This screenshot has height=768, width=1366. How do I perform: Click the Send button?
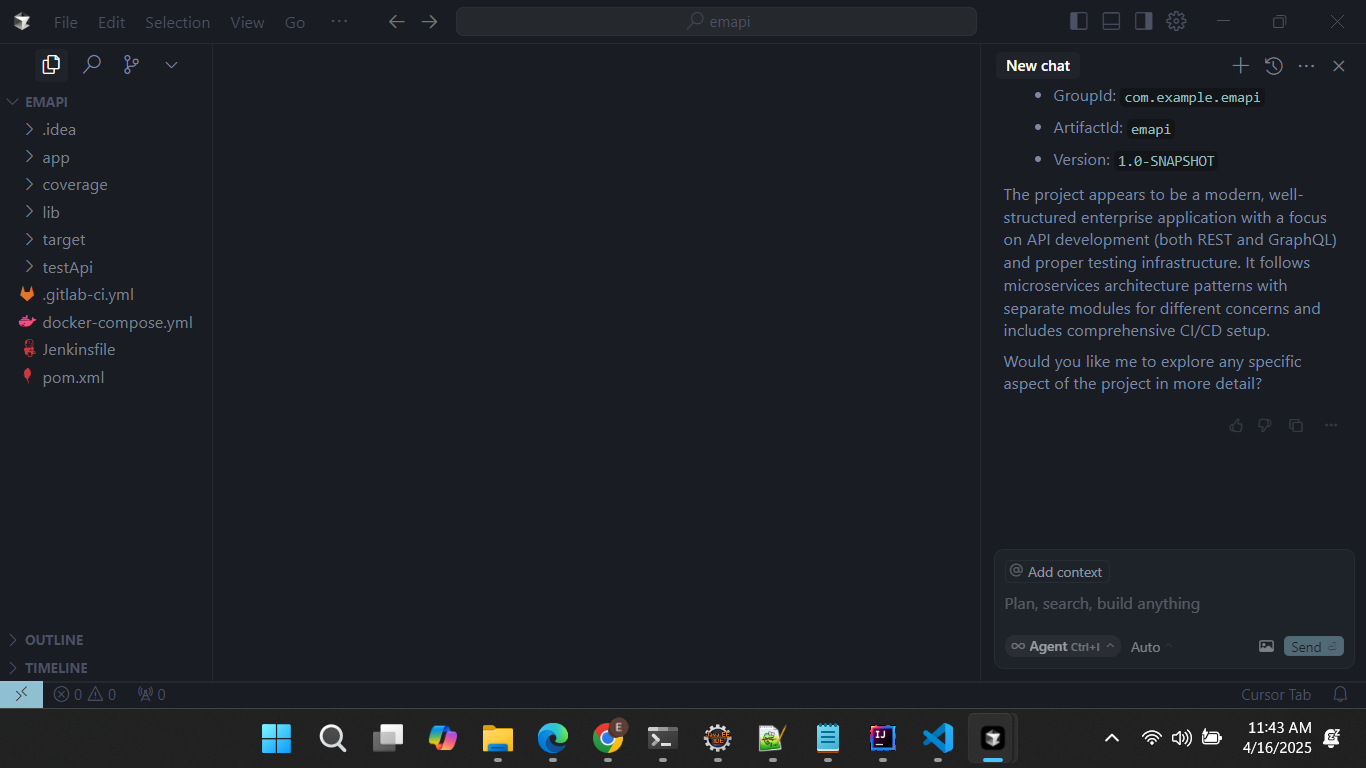pyautogui.click(x=1314, y=647)
